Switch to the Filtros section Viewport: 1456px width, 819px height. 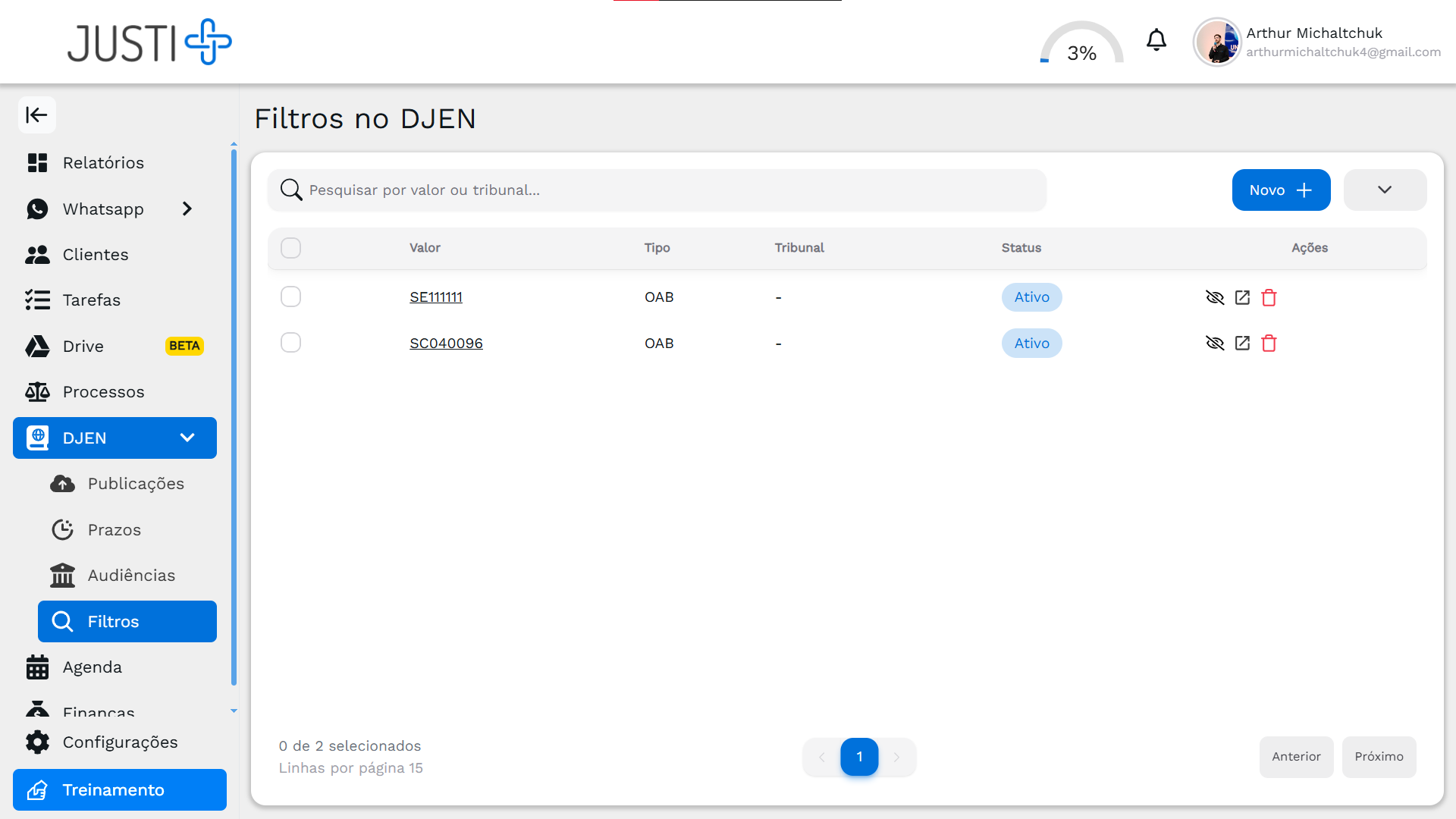coord(115,621)
